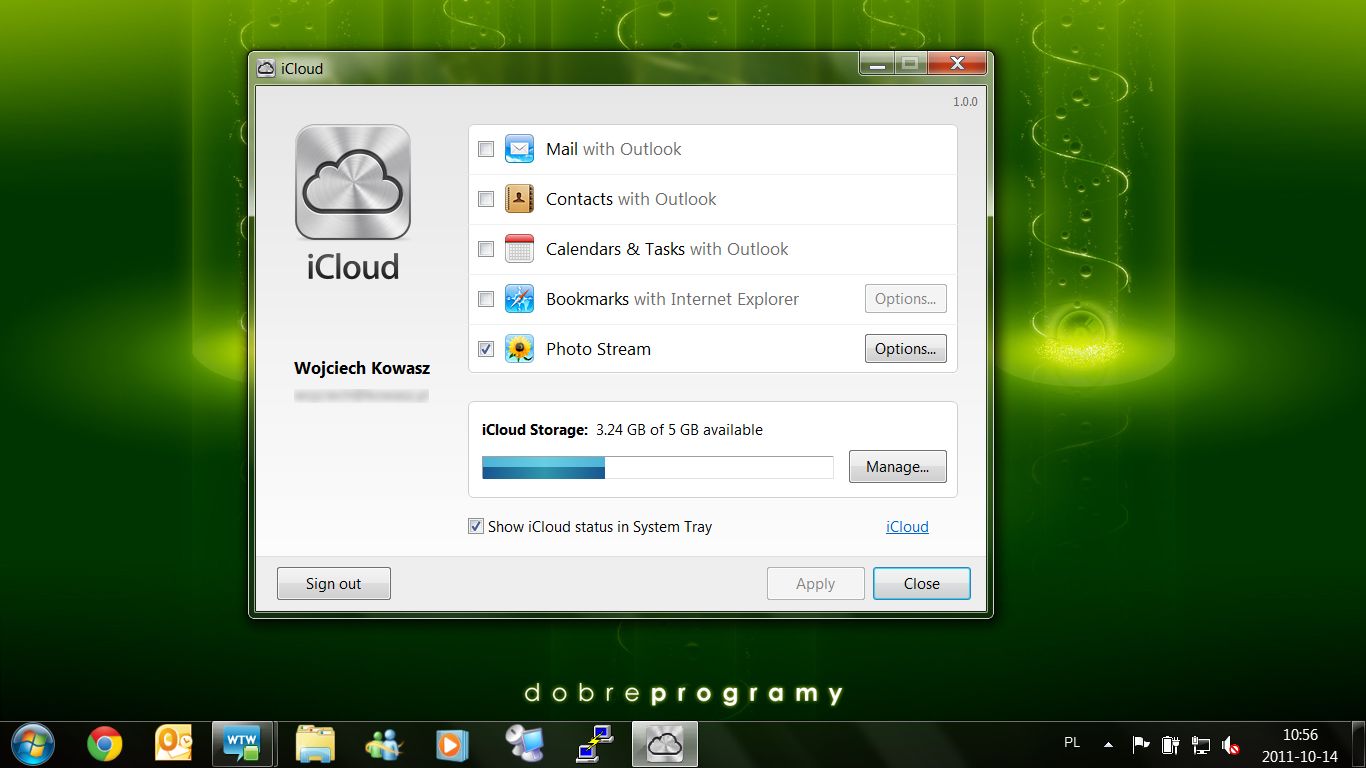Click the 1.0.0 version number
Screen dimensions: 1366x768
[965, 102]
